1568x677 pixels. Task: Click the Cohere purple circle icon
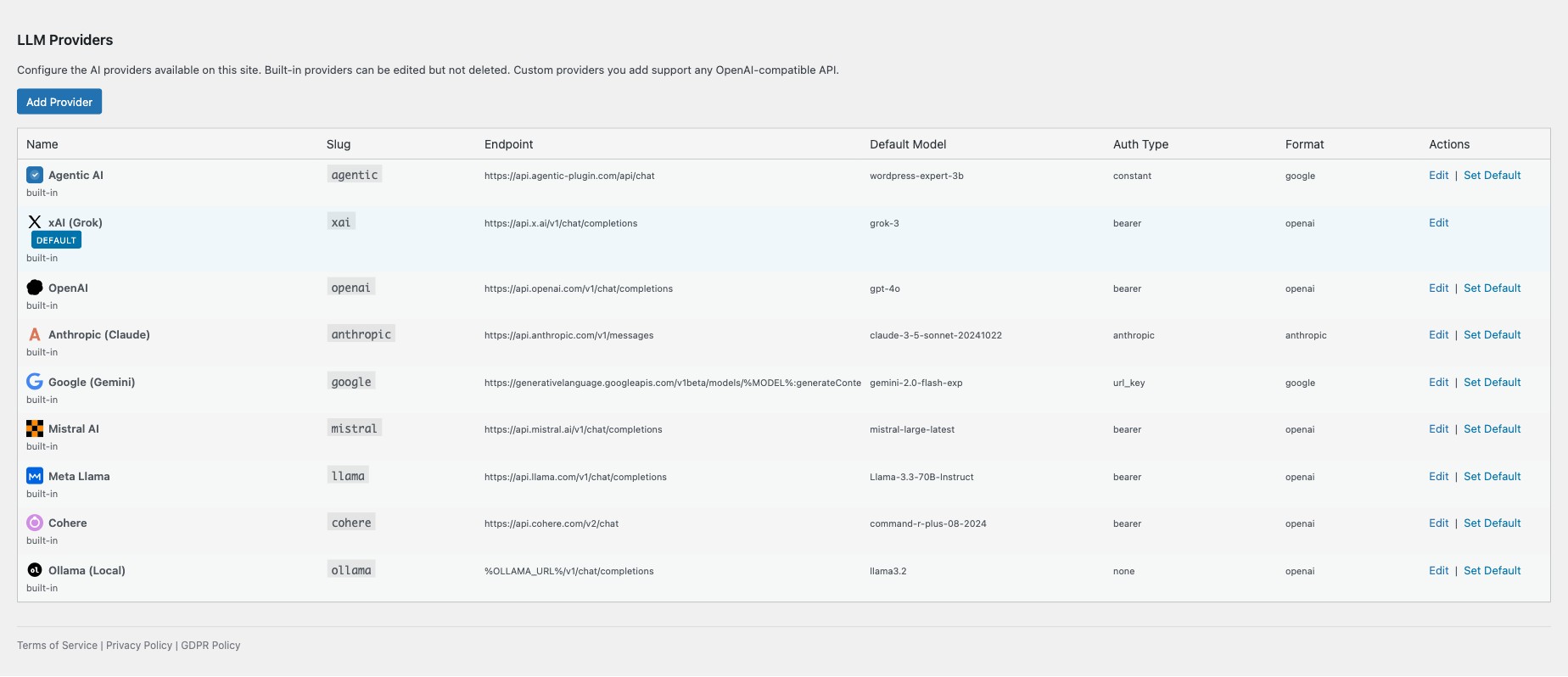[x=35, y=523]
